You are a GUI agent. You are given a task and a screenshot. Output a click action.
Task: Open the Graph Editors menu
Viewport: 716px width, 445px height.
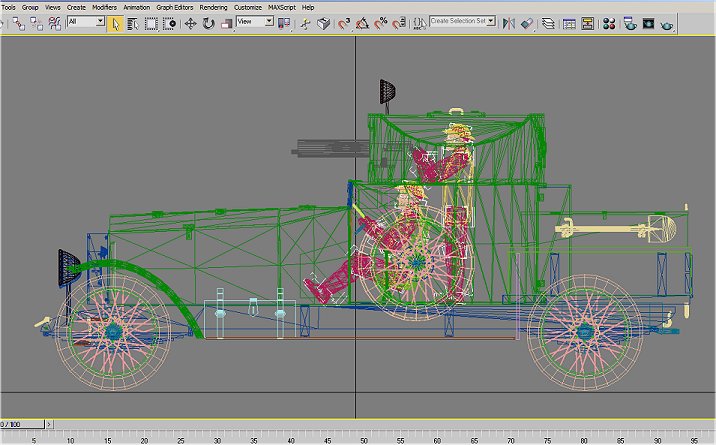click(x=174, y=7)
